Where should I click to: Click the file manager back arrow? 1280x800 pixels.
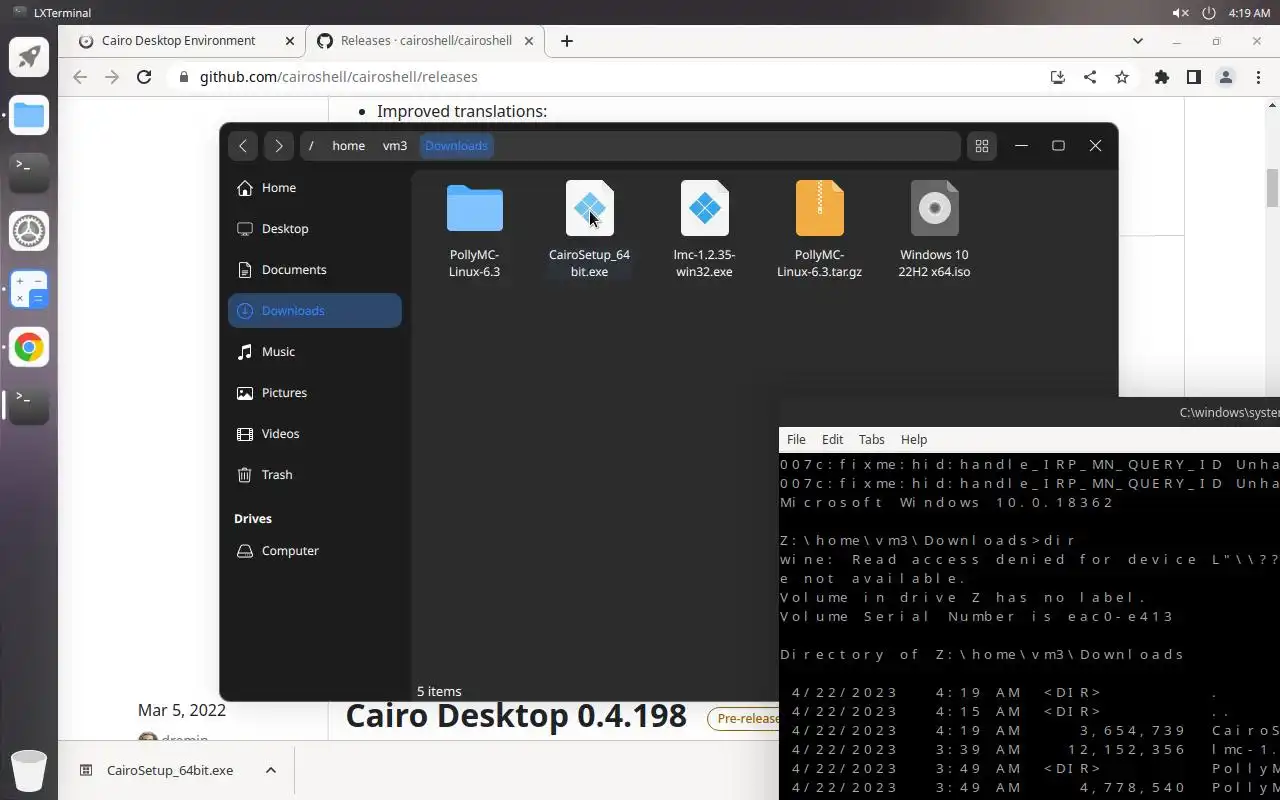(x=243, y=146)
